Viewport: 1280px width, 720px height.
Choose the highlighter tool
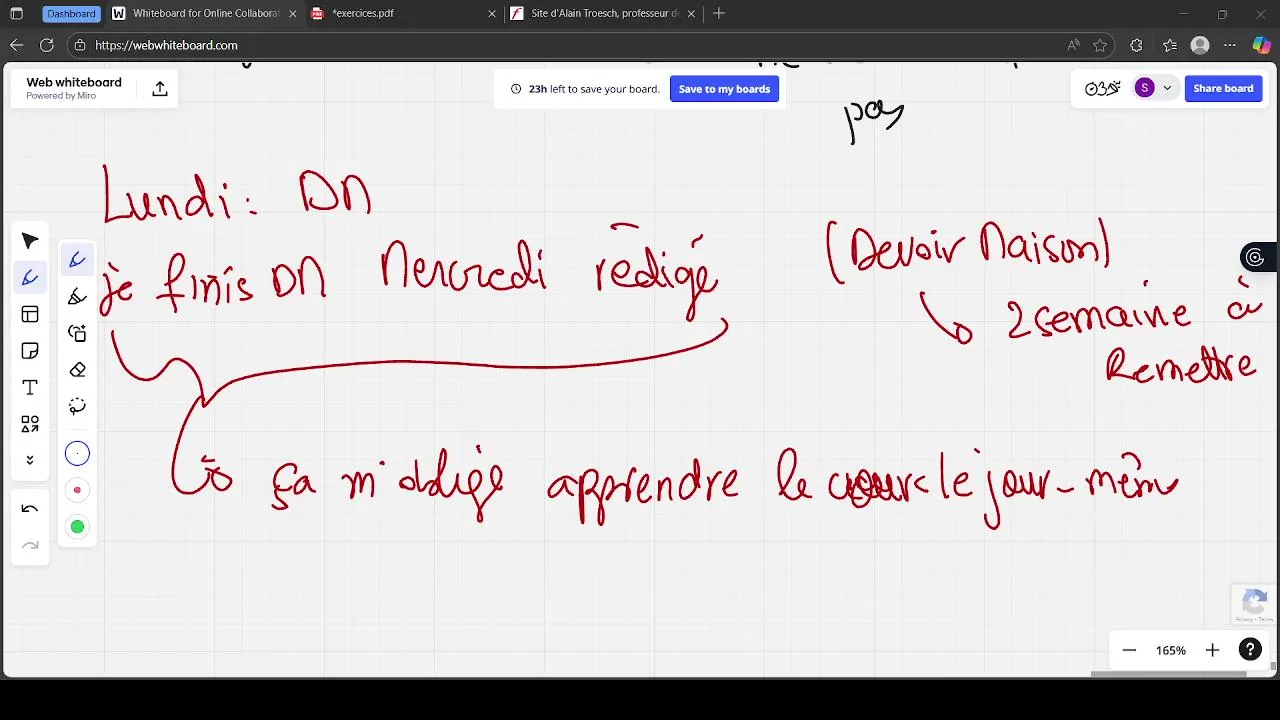pos(77,297)
